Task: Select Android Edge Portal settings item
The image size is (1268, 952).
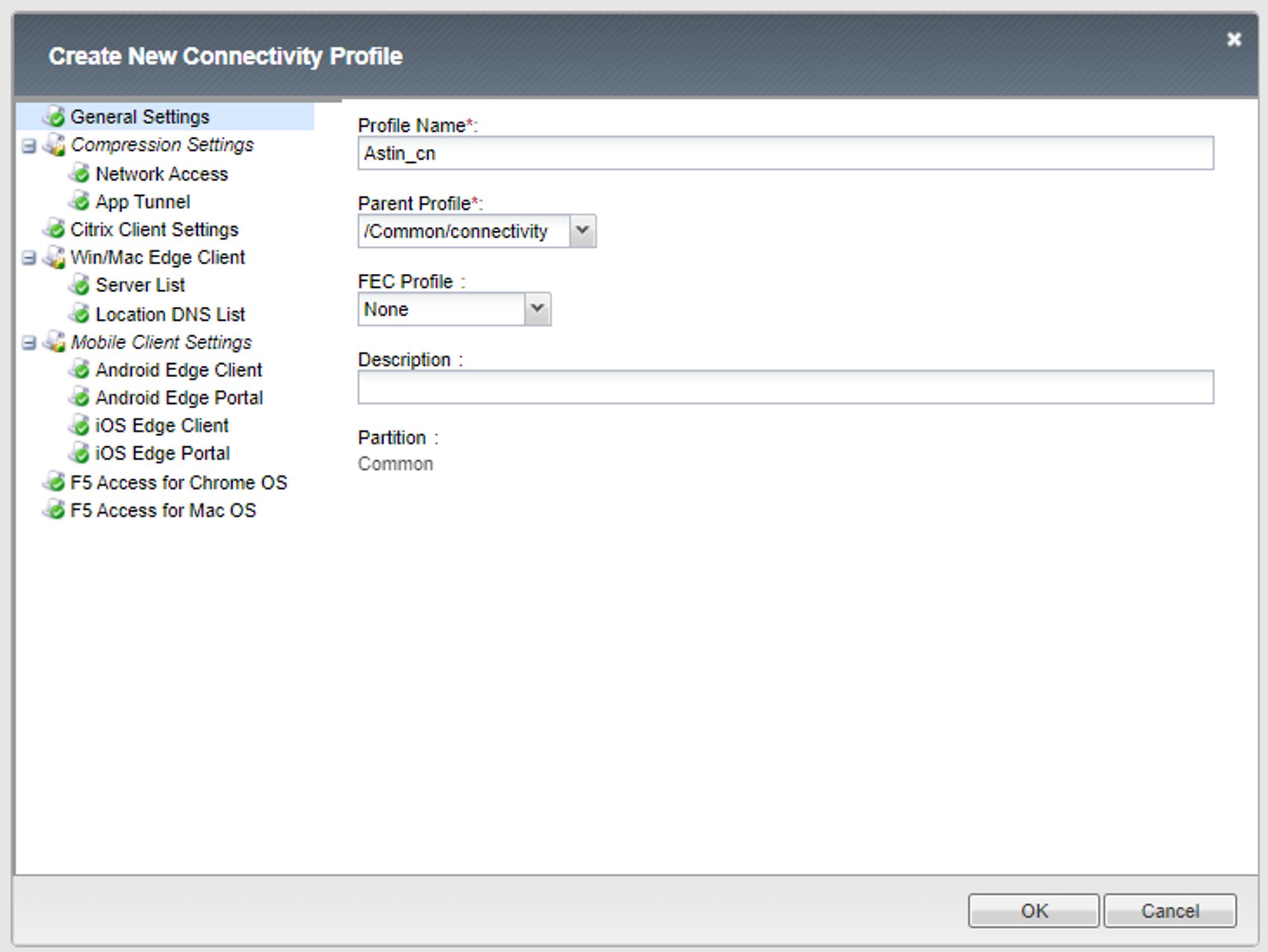Action: tap(179, 397)
